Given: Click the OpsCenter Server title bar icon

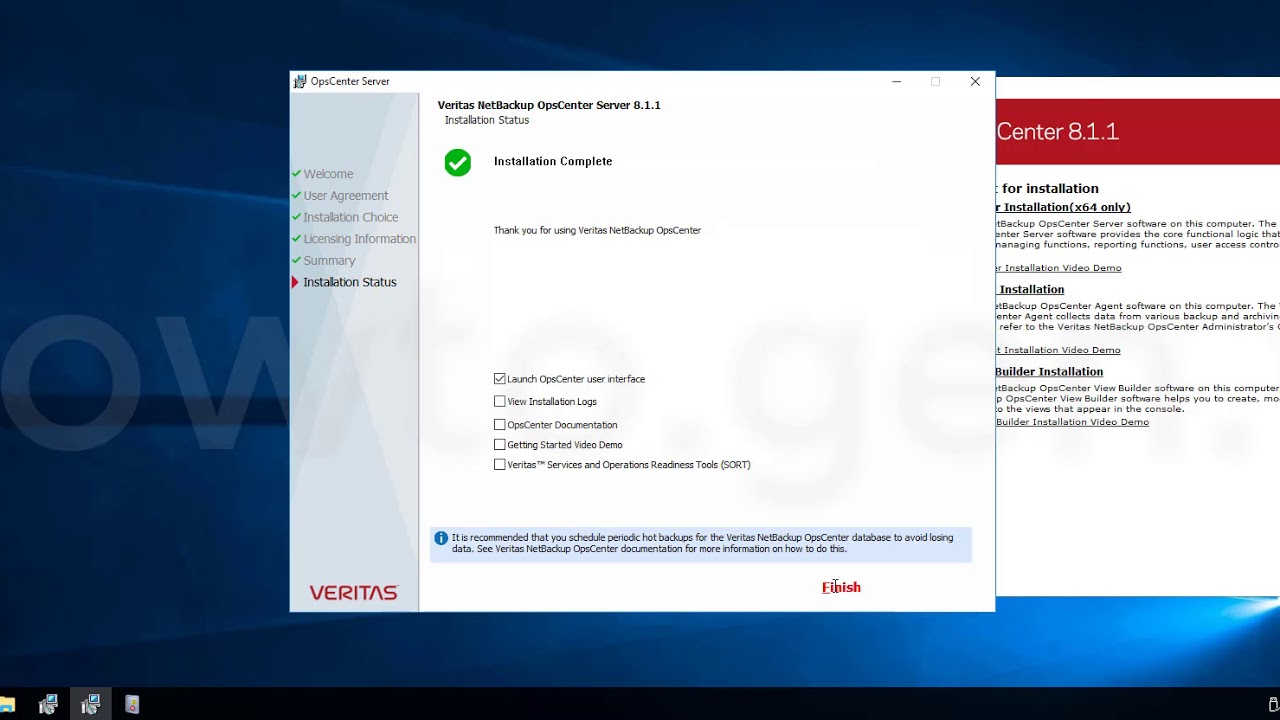Looking at the screenshot, I should click(x=300, y=82).
